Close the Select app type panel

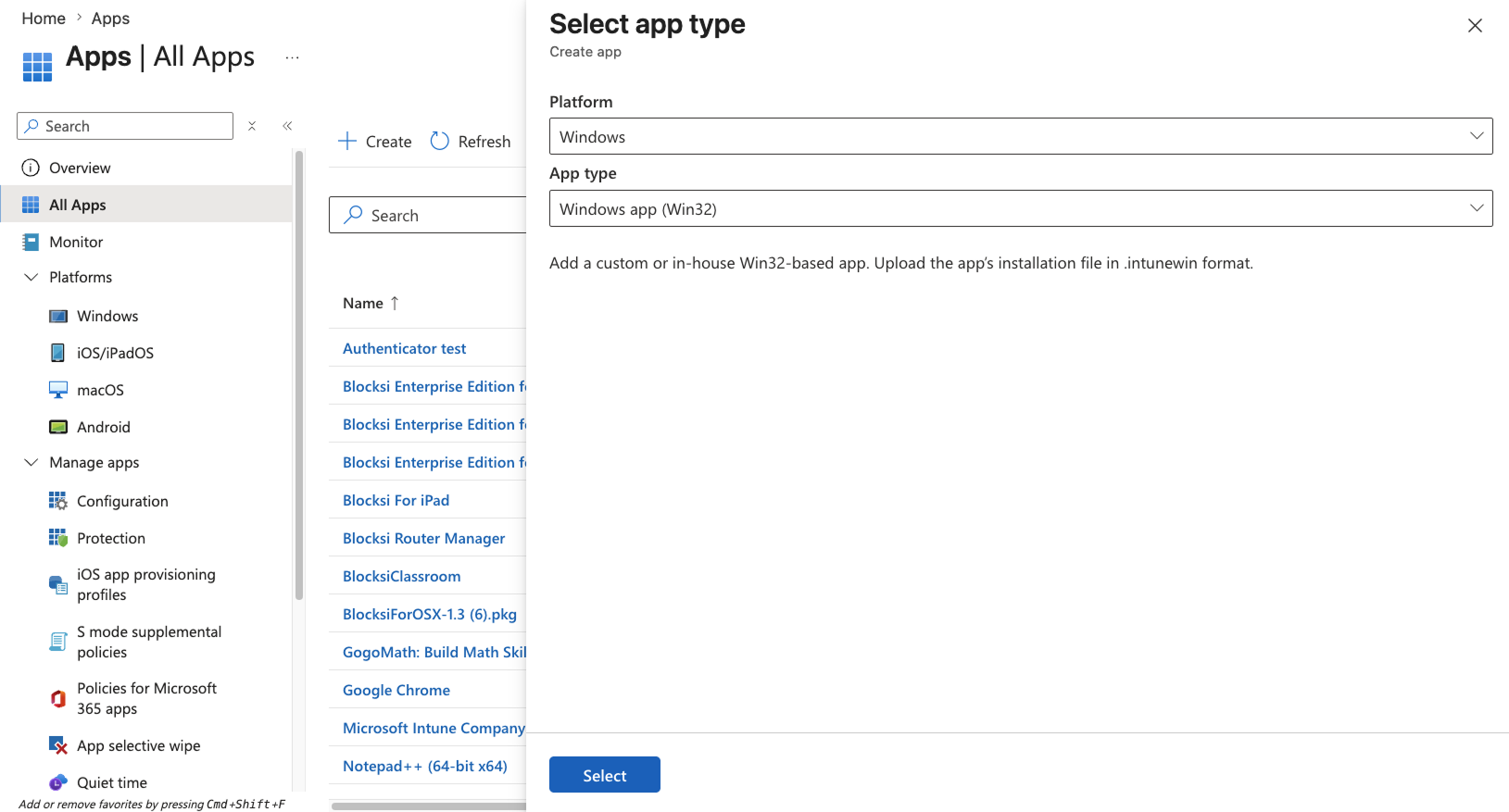click(x=1475, y=26)
